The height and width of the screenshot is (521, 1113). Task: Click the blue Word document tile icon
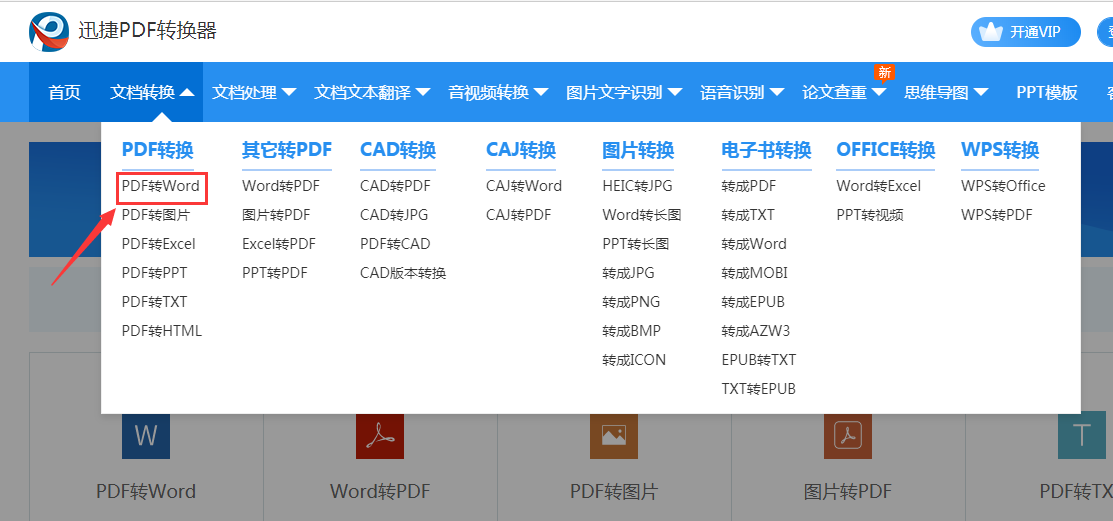point(146,436)
